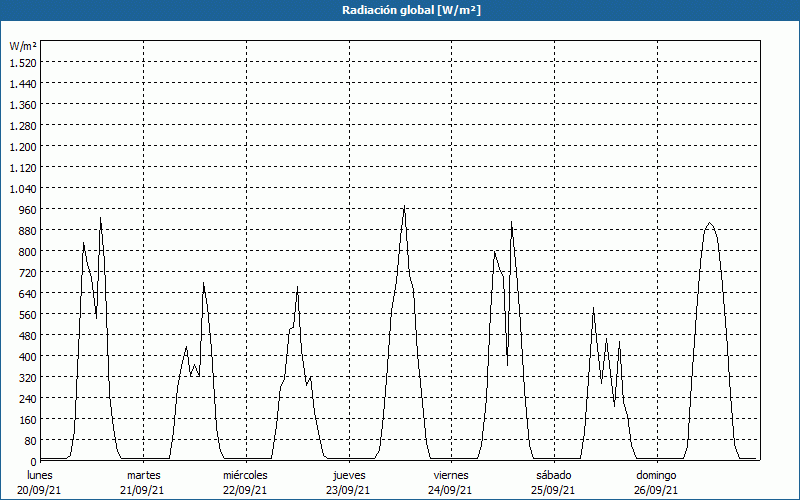Click the 1.520 y-axis value

point(23,62)
